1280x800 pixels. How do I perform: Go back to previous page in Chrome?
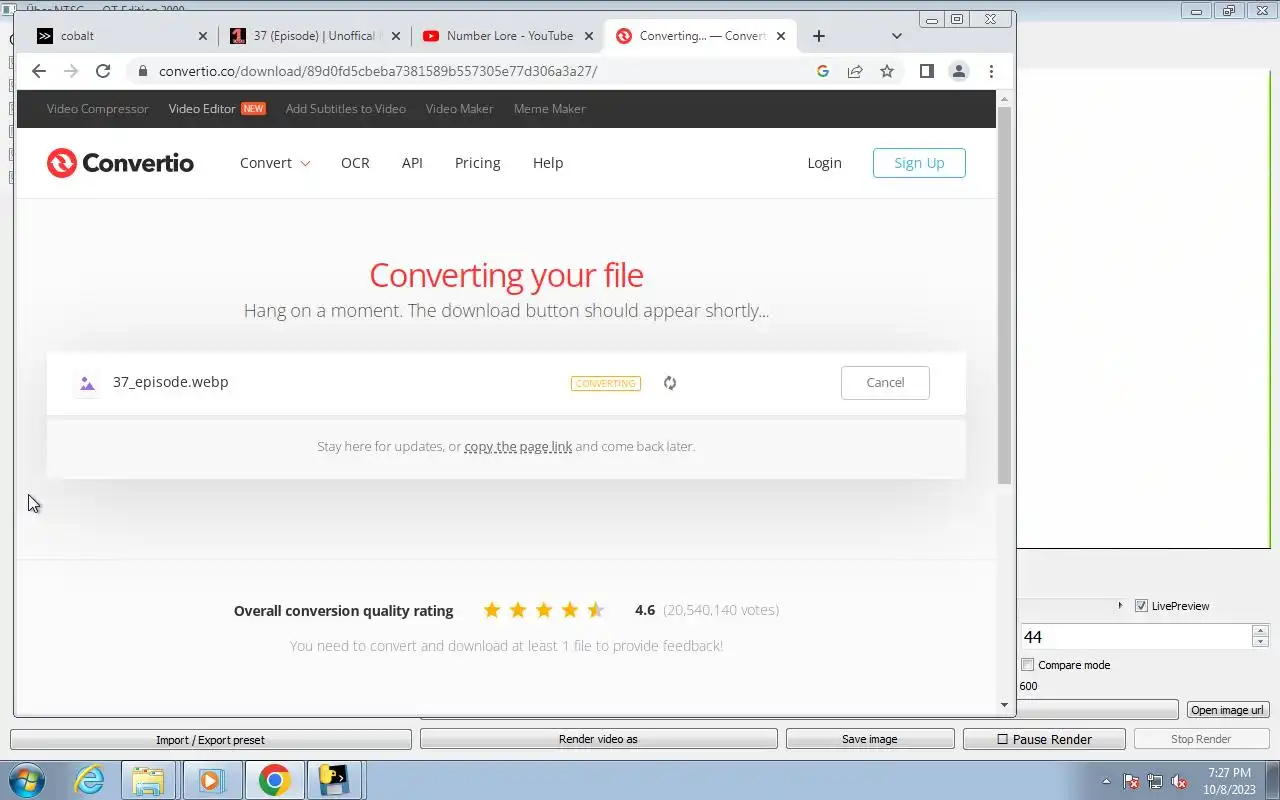[39, 71]
